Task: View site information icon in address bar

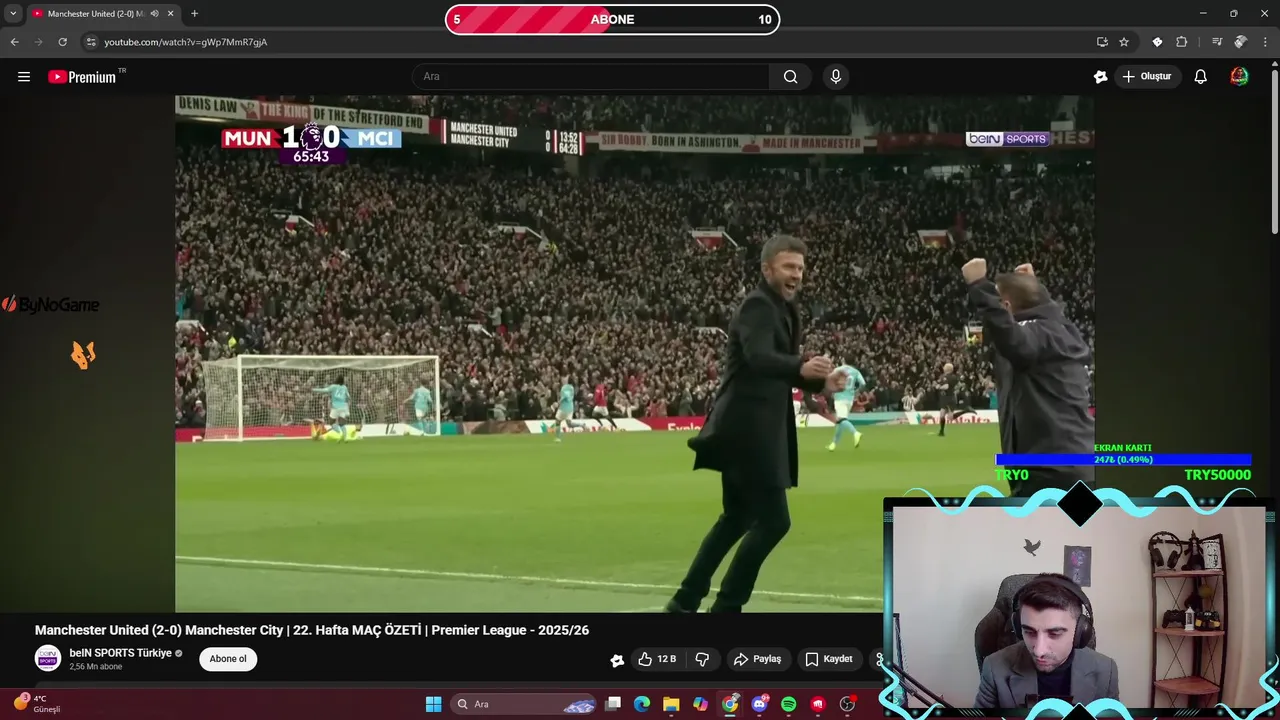Action: click(x=90, y=42)
